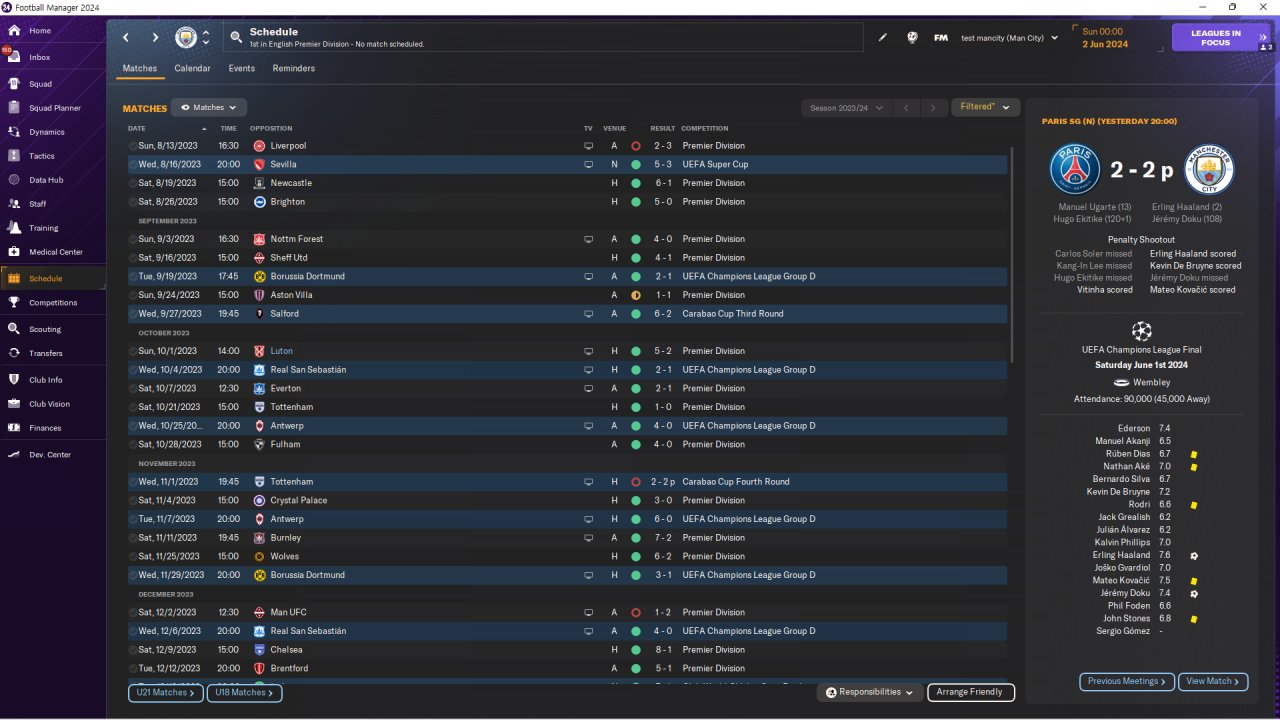
Task: Click the 6 - 1 Newcastle result
Action: click(664, 183)
